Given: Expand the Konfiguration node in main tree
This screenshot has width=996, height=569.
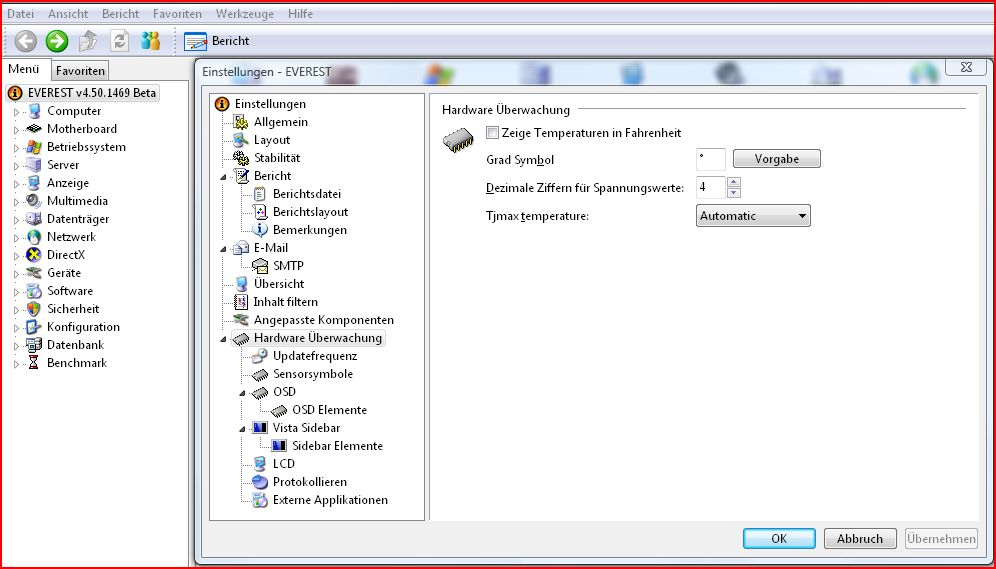Looking at the screenshot, I should point(17,328).
